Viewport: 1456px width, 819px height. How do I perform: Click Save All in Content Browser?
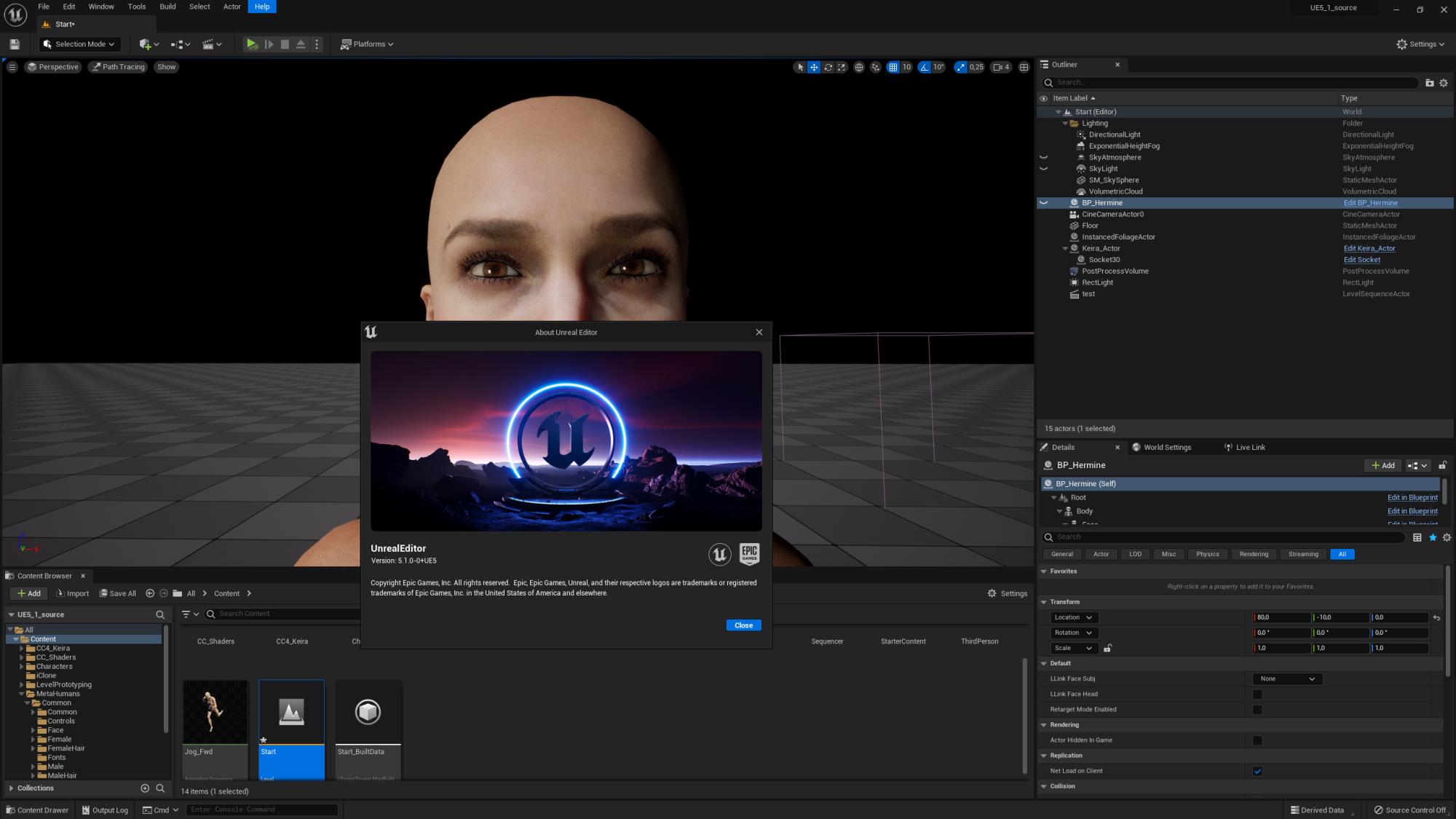coord(118,593)
